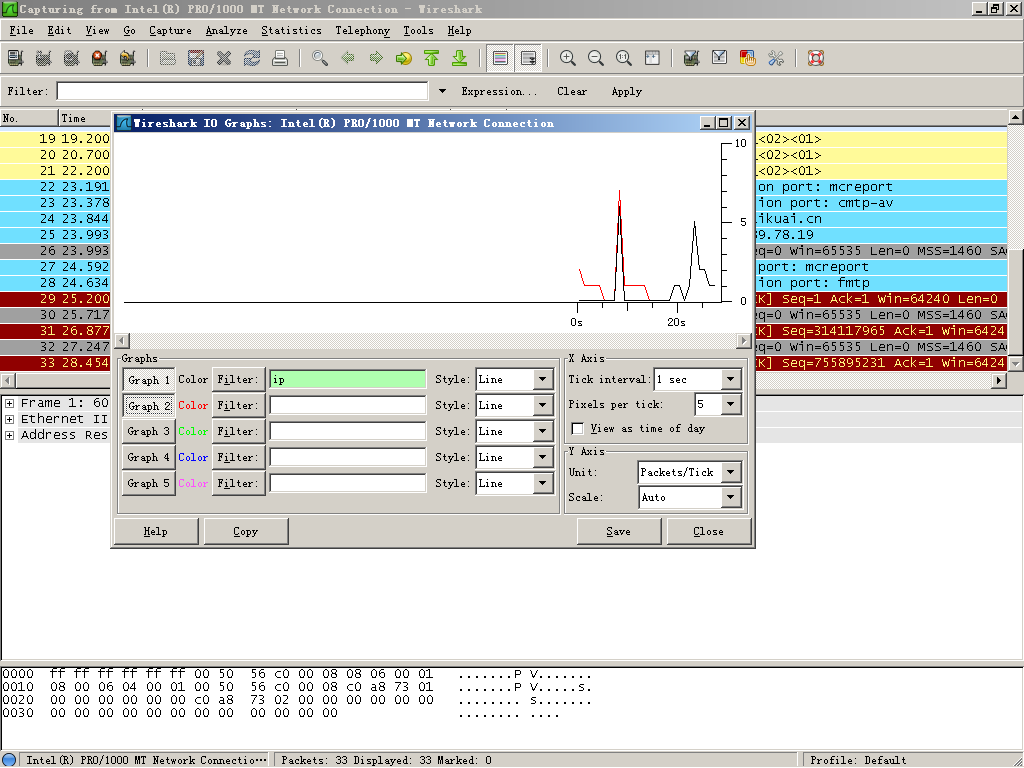This screenshot has height=768, width=1024.
Task: Toggle Graph 2 in IO Graphs
Action: coord(149,406)
